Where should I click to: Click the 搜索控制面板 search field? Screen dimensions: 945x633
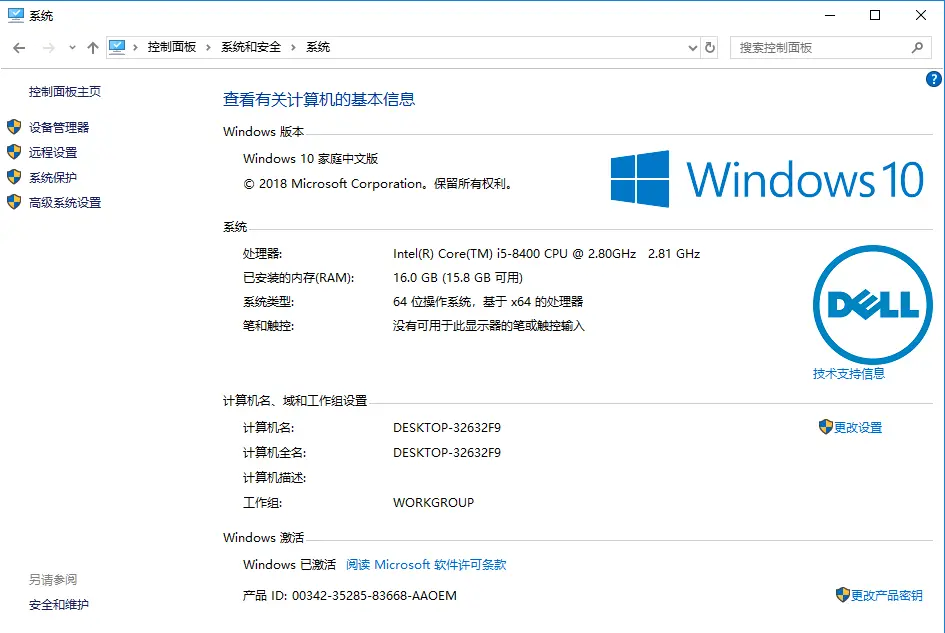[830, 48]
